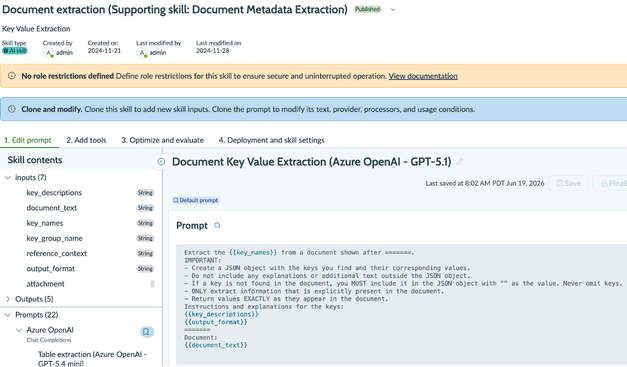Click the admin avatar under Last modified by
The height and width of the screenshot is (367, 627).
142,53
